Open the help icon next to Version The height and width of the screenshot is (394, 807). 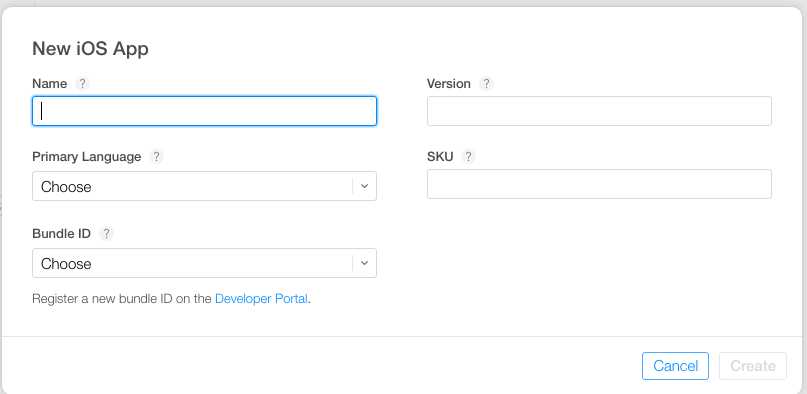486,83
